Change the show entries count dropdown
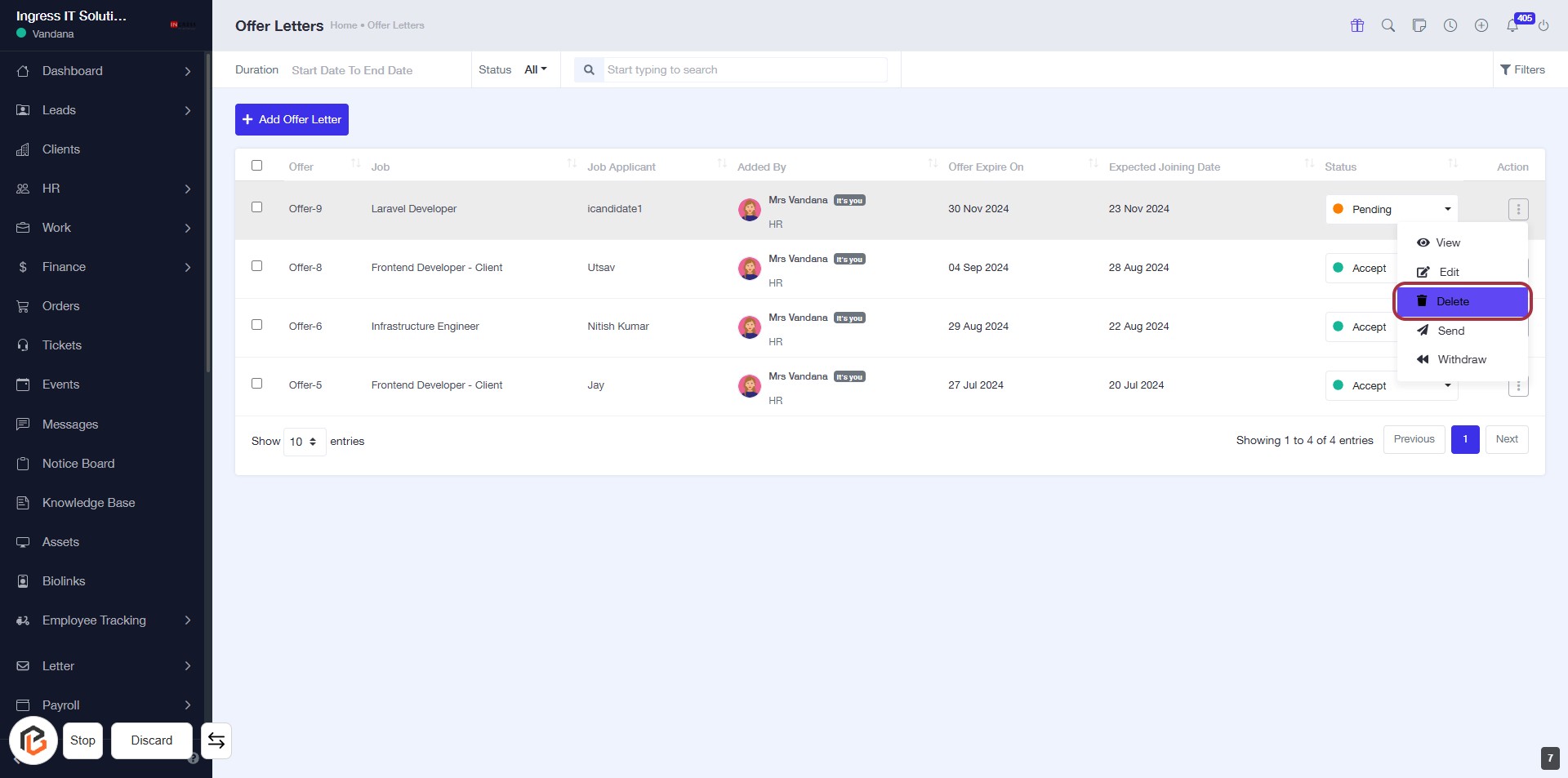Image resolution: width=1568 pixels, height=778 pixels. pyautogui.click(x=304, y=442)
